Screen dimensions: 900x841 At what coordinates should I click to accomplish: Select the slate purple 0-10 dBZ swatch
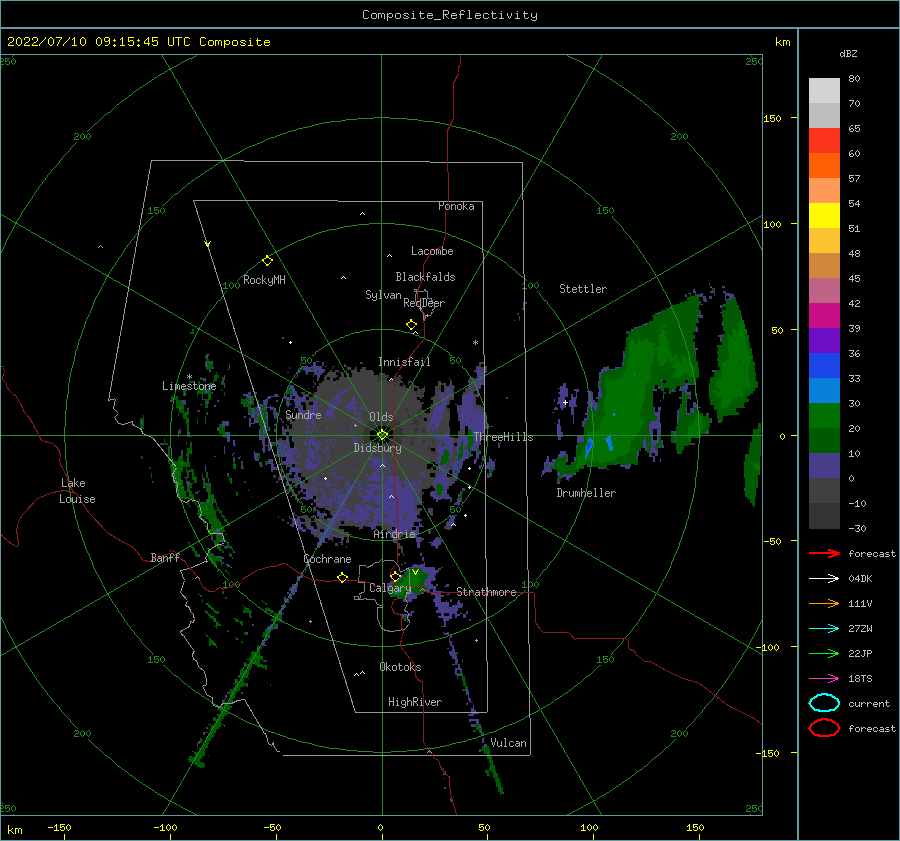coord(824,466)
